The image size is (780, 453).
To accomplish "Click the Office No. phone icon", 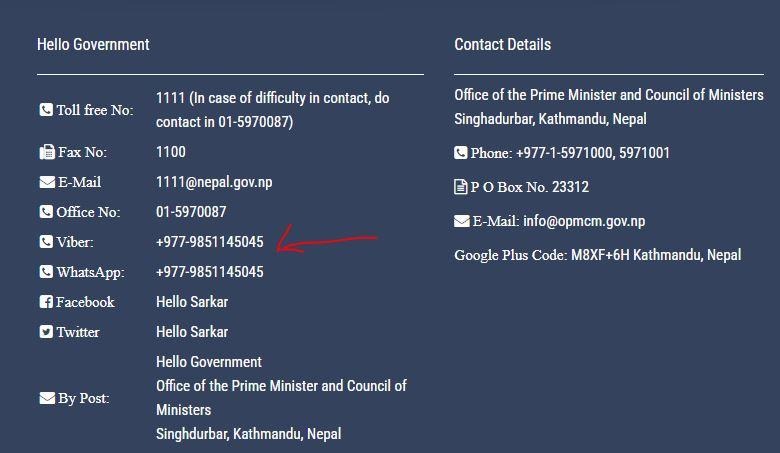I will click(x=46, y=212).
